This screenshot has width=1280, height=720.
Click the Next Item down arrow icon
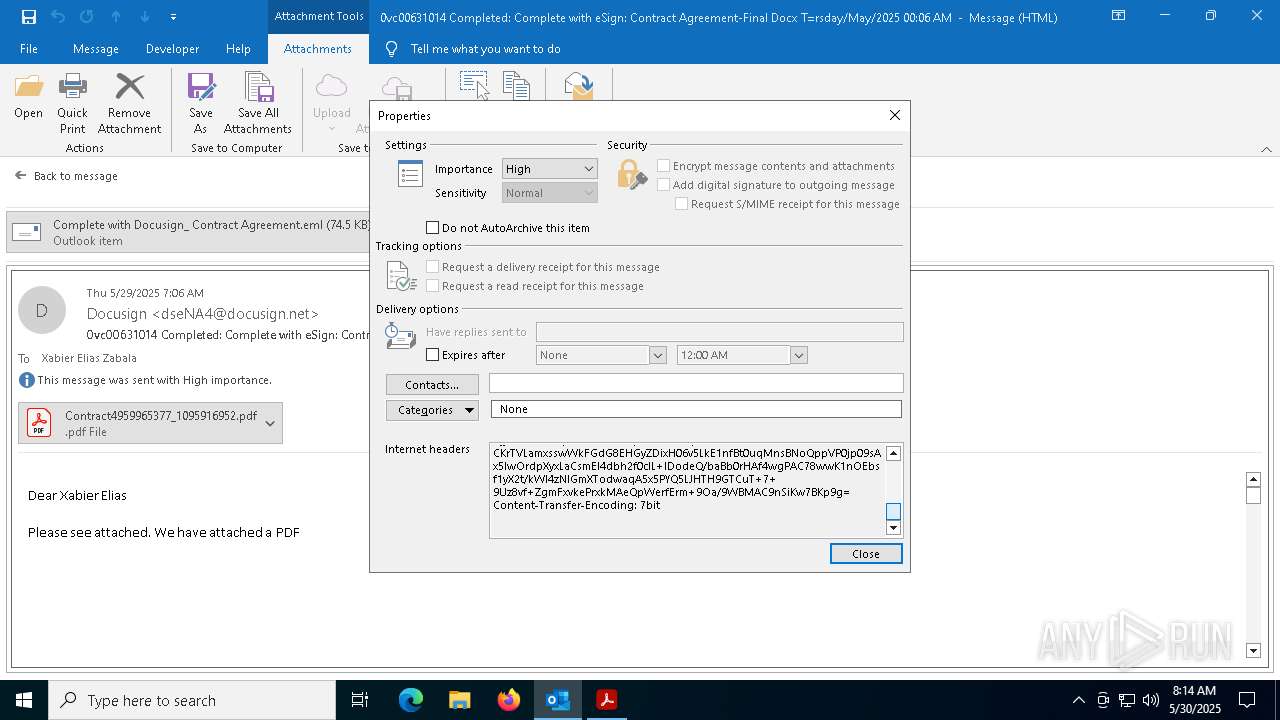[145, 17]
